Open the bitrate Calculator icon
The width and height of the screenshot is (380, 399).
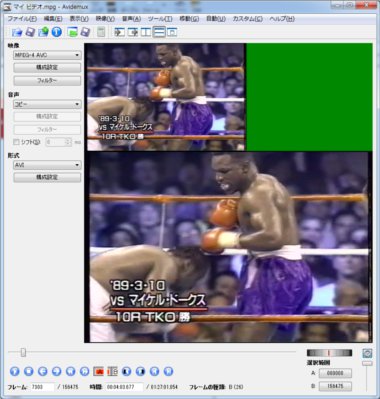101,32
